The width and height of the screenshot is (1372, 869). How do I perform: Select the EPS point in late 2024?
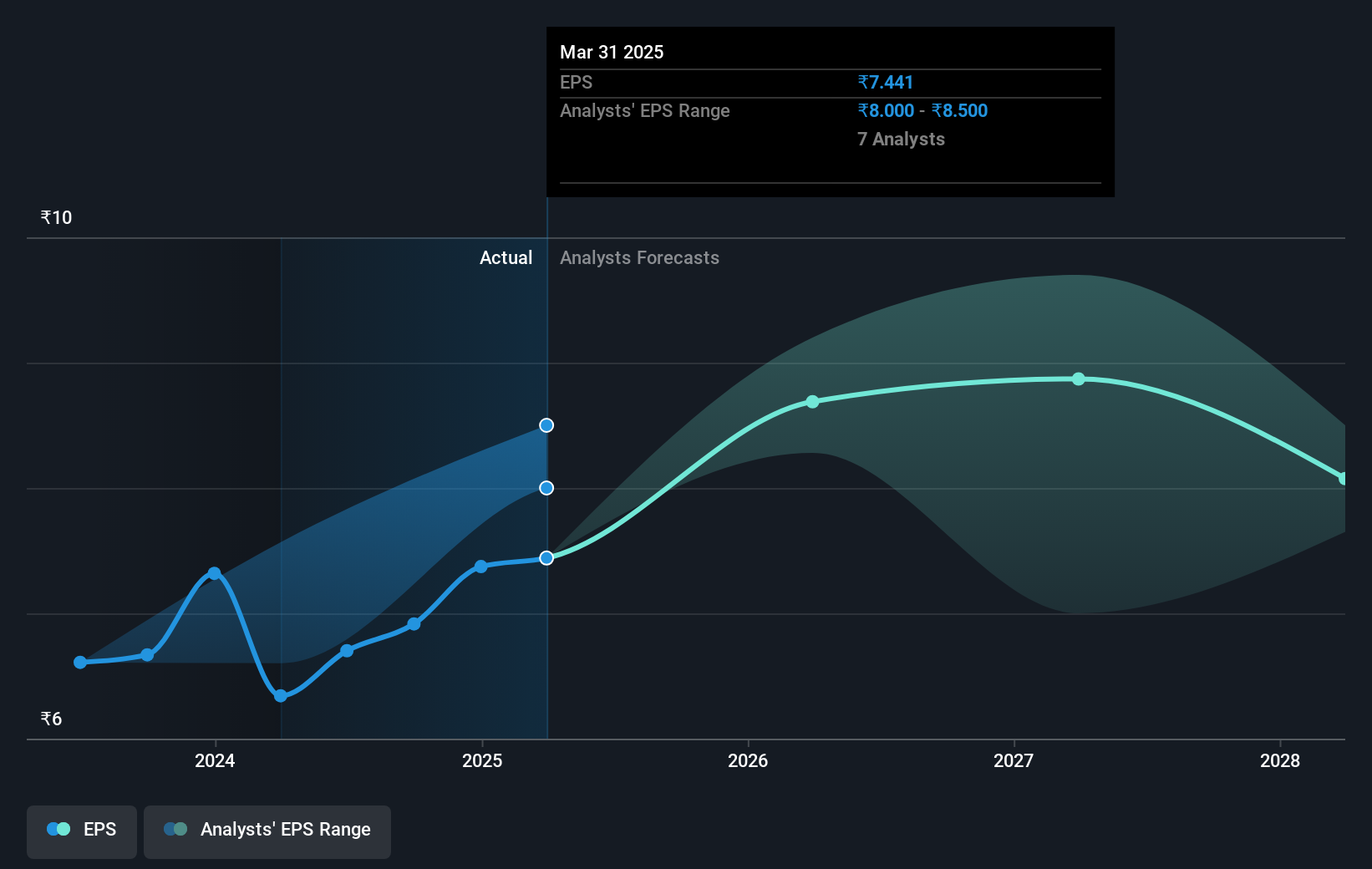tap(414, 624)
